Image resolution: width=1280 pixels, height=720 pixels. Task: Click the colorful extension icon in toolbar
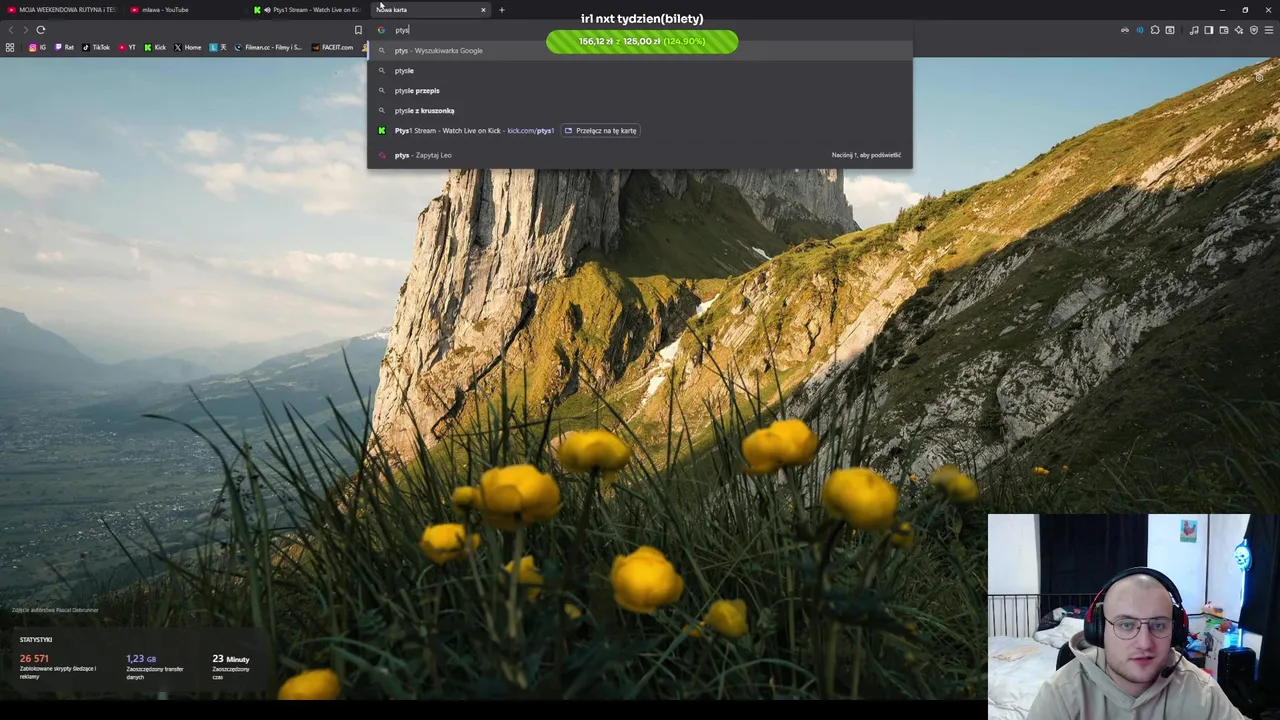coord(1125,30)
